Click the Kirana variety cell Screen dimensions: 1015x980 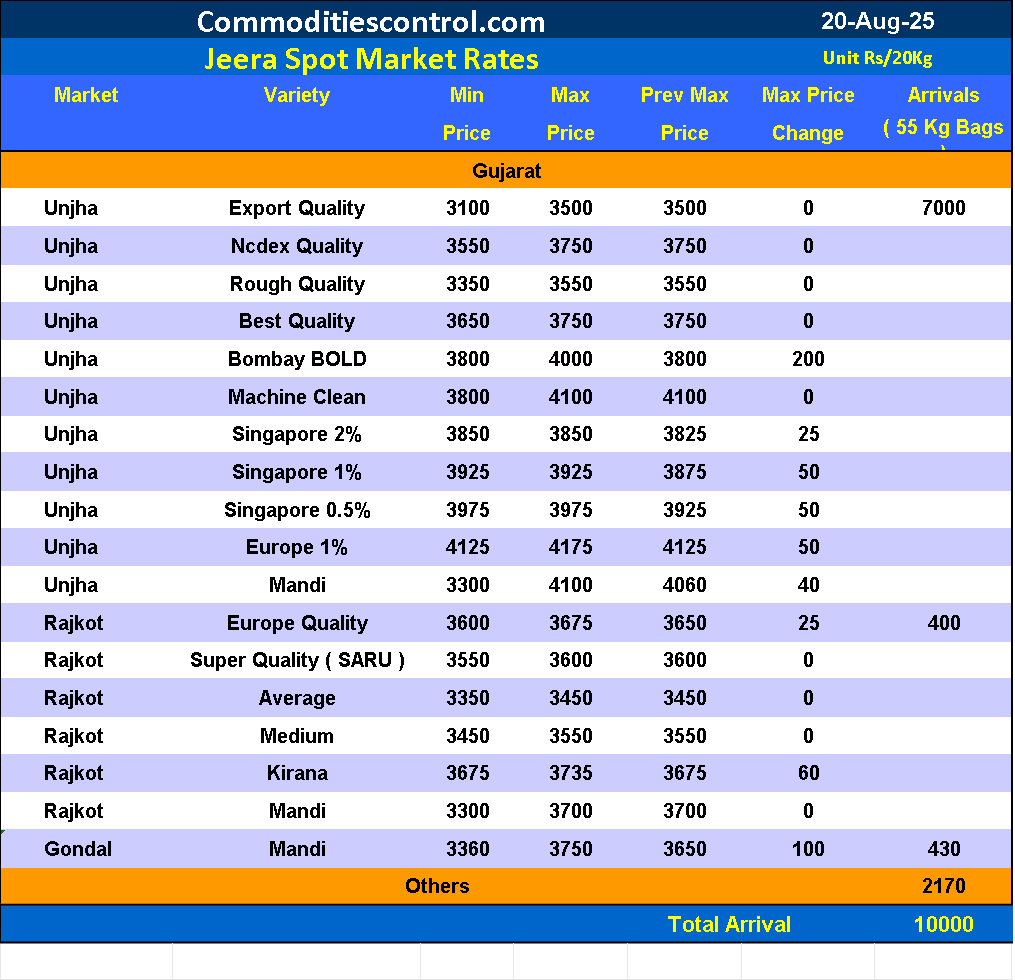[297, 773]
